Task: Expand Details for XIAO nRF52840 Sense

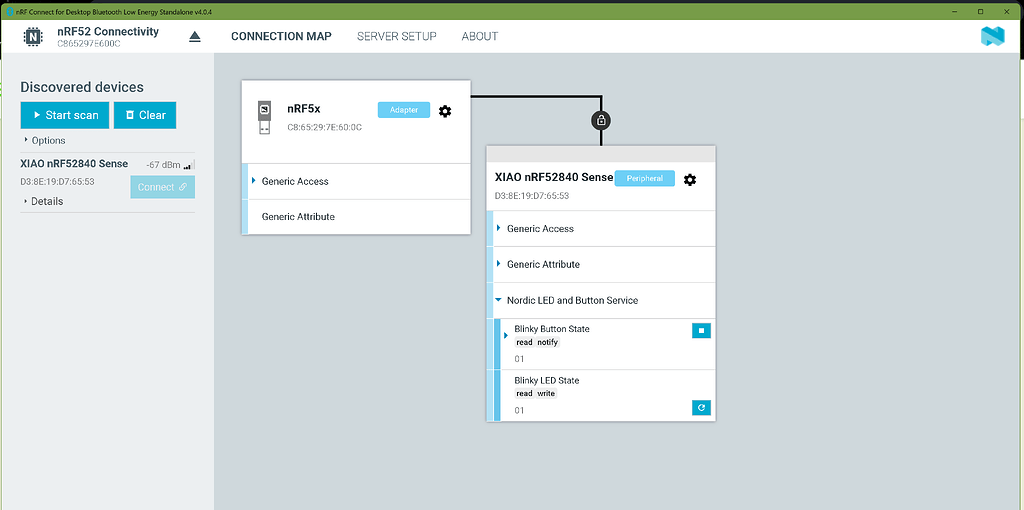Action: click(42, 201)
